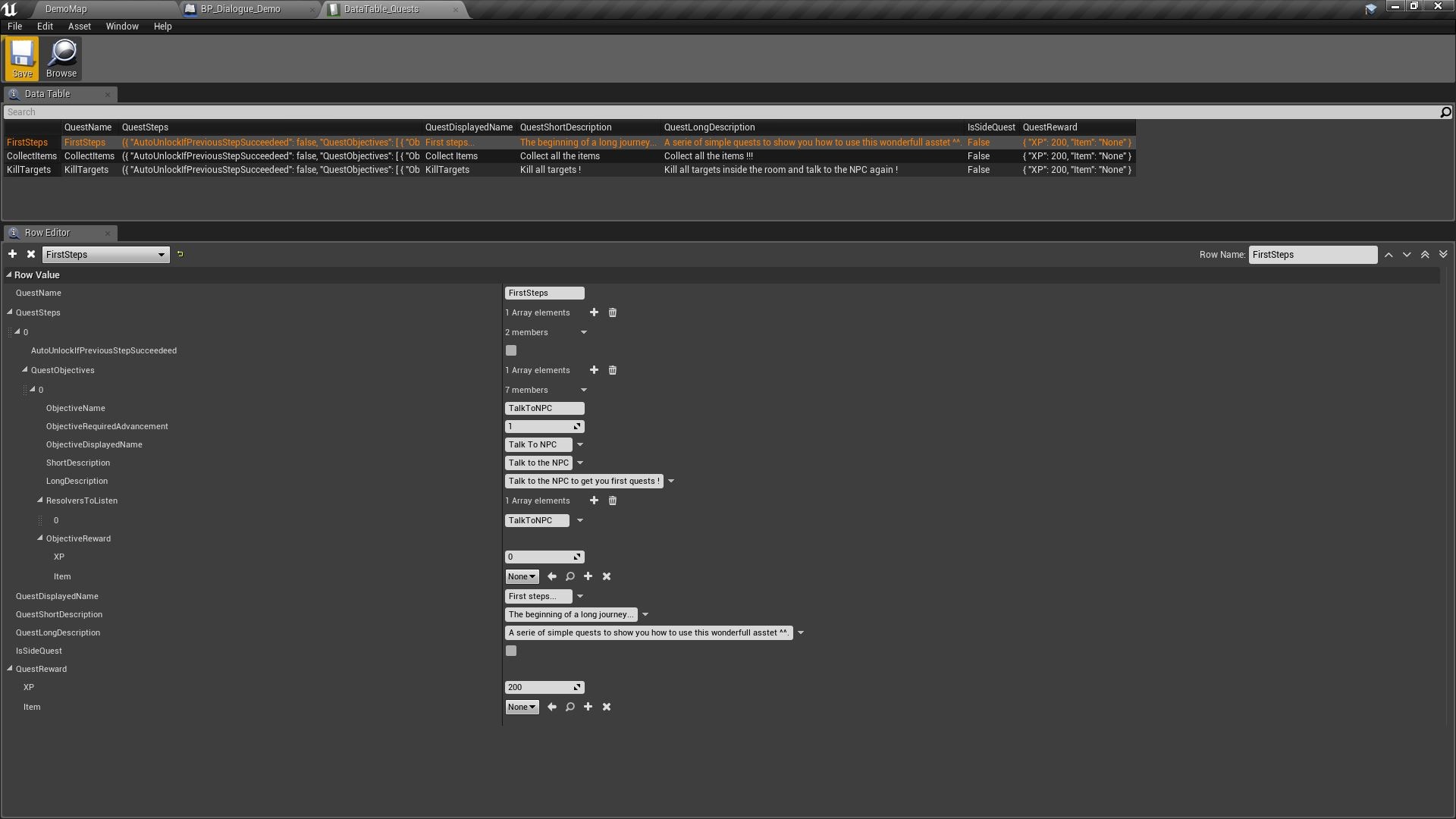1456x819 pixels.
Task: Click use-selected-asset arrow icon for ObjectiveReward Item
Action: point(551,576)
